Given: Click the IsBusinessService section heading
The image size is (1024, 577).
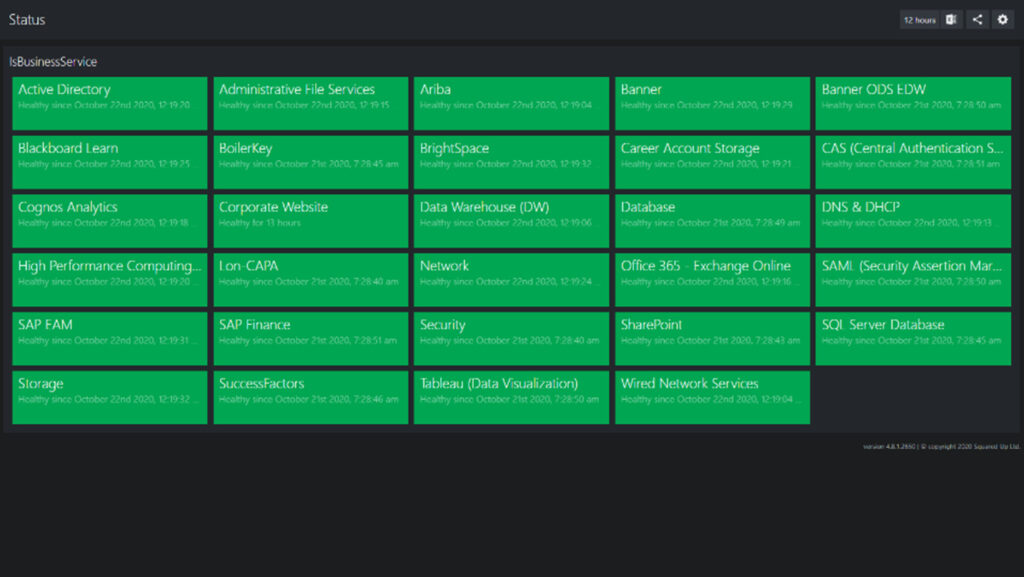Looking at the screenshot, I should 53,61.
